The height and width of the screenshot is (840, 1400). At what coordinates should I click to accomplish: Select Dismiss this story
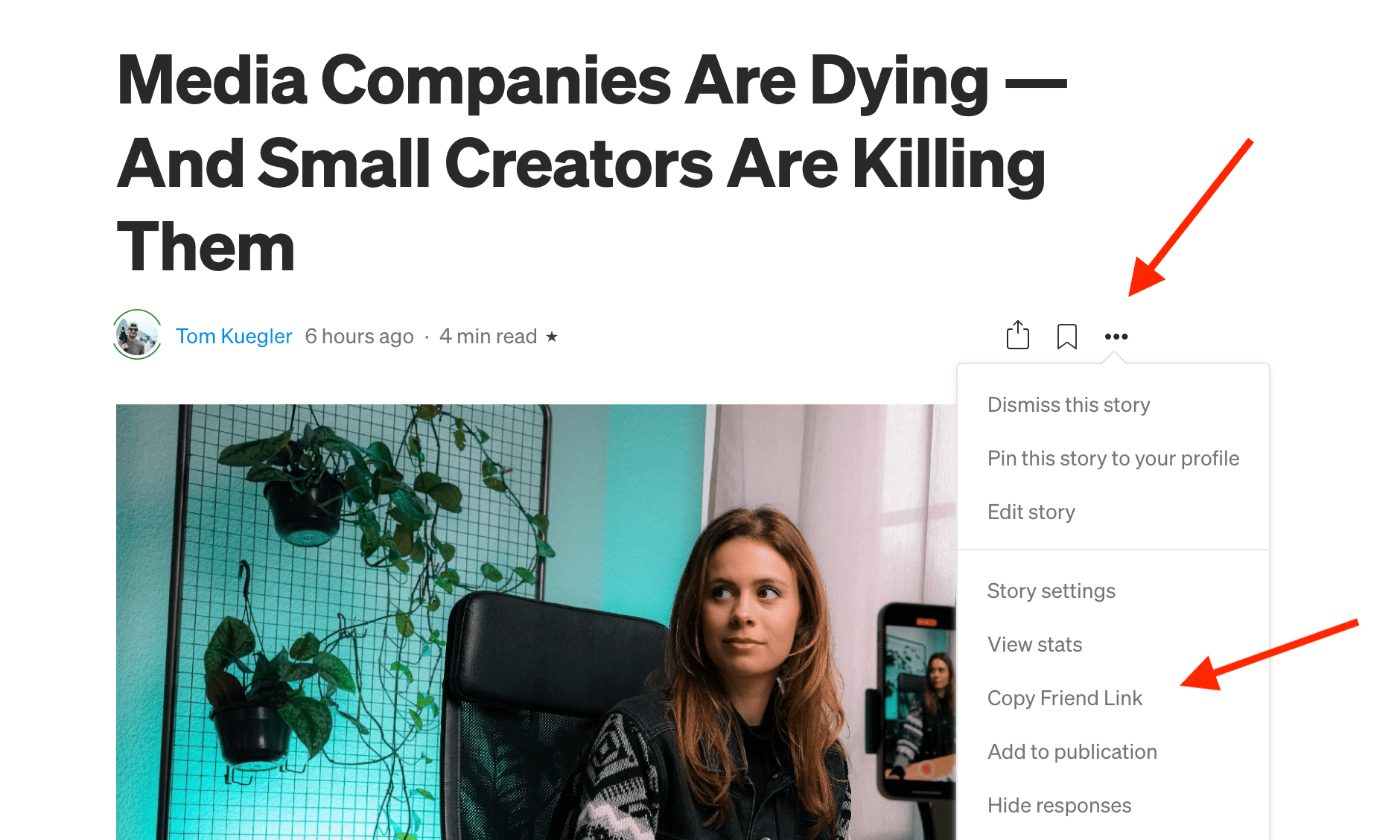coord(1069,404)
